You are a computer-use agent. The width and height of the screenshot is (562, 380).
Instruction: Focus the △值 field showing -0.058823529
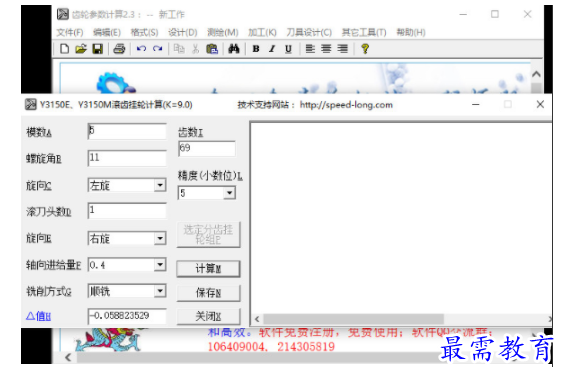pyautogui.click(x=127, y=316)
